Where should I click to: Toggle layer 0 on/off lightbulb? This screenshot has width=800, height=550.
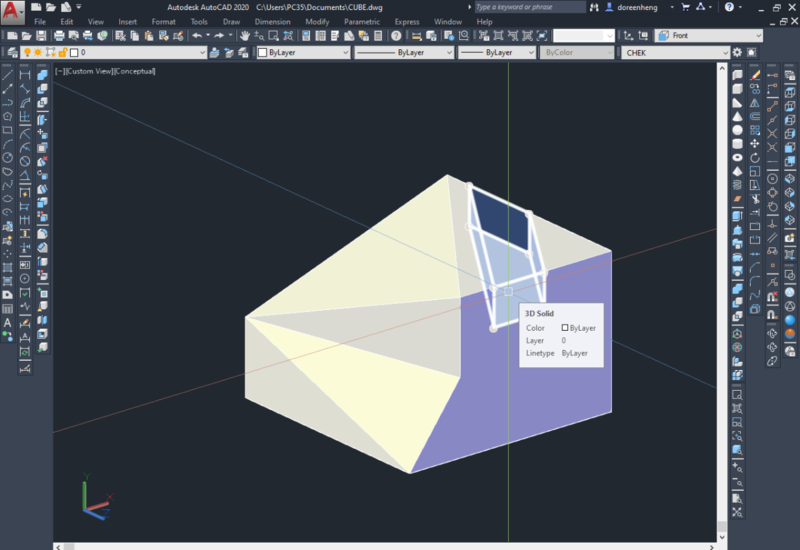[27, 52]
